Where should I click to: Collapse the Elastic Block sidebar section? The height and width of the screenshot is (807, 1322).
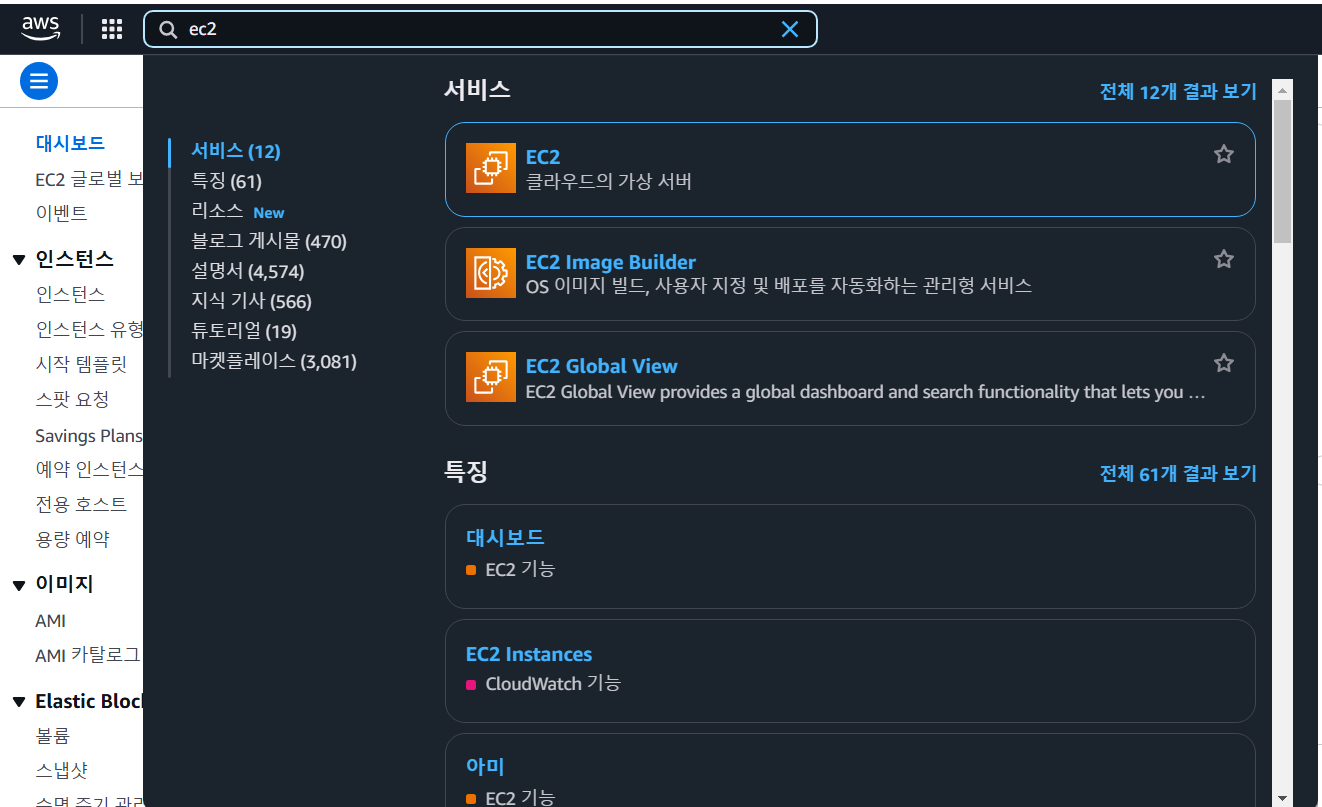(19, 702)
